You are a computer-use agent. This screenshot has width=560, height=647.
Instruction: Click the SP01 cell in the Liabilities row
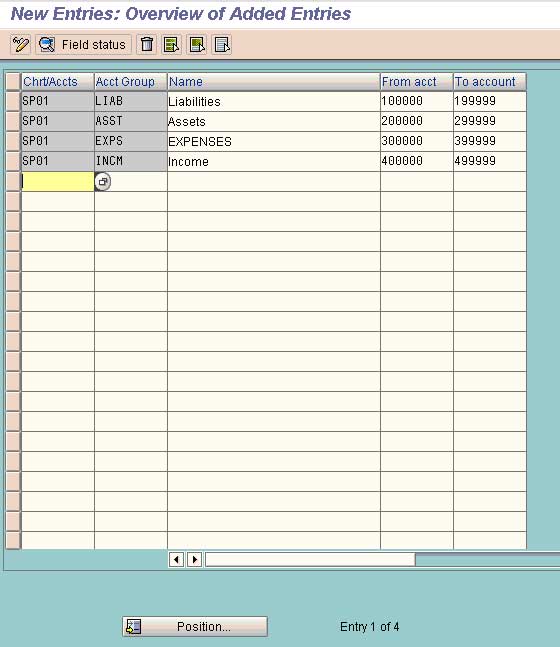58,102
